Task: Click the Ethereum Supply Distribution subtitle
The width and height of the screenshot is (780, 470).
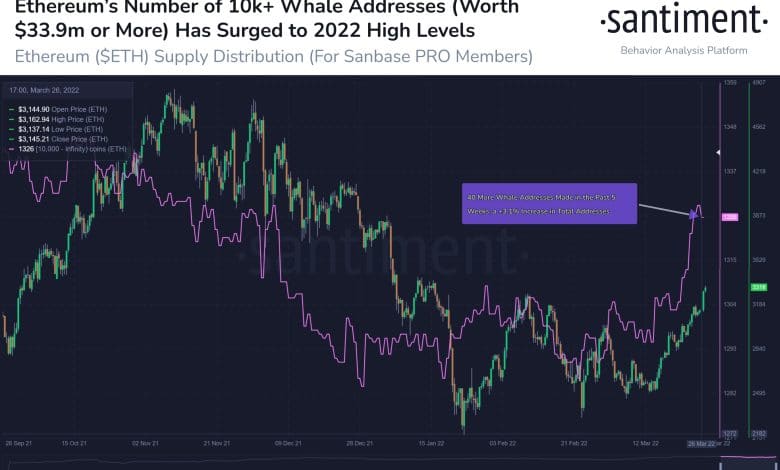Action: 267,57
